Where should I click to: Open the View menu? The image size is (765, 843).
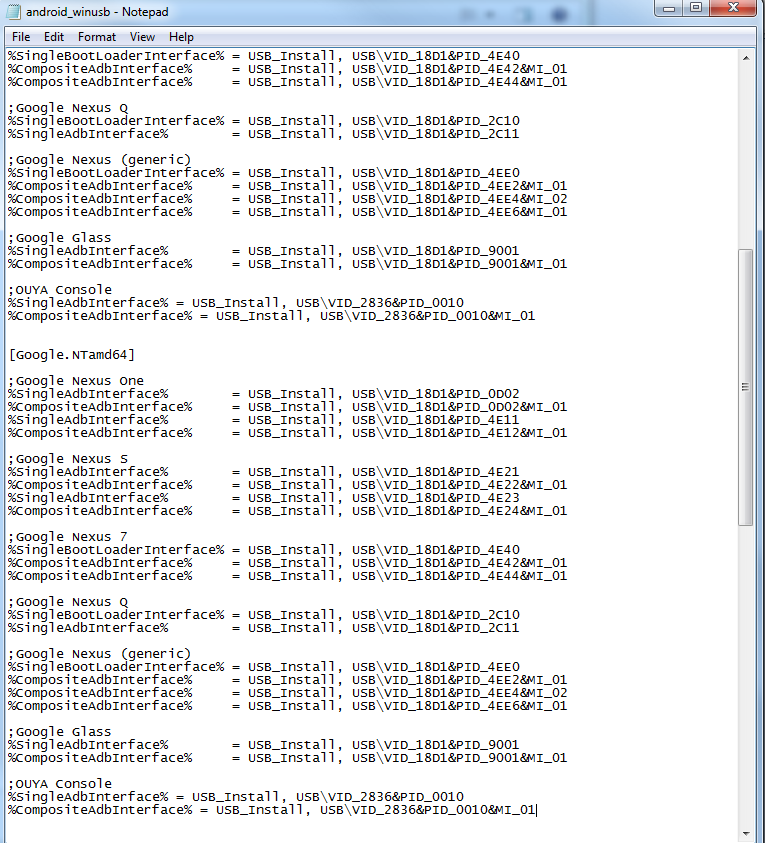tap(142, 37)
